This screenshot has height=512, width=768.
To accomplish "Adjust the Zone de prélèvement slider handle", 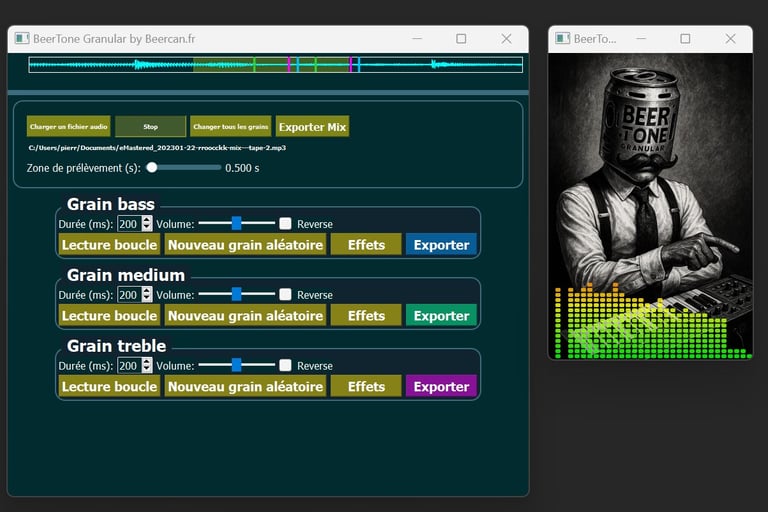I will coord(152,168).
